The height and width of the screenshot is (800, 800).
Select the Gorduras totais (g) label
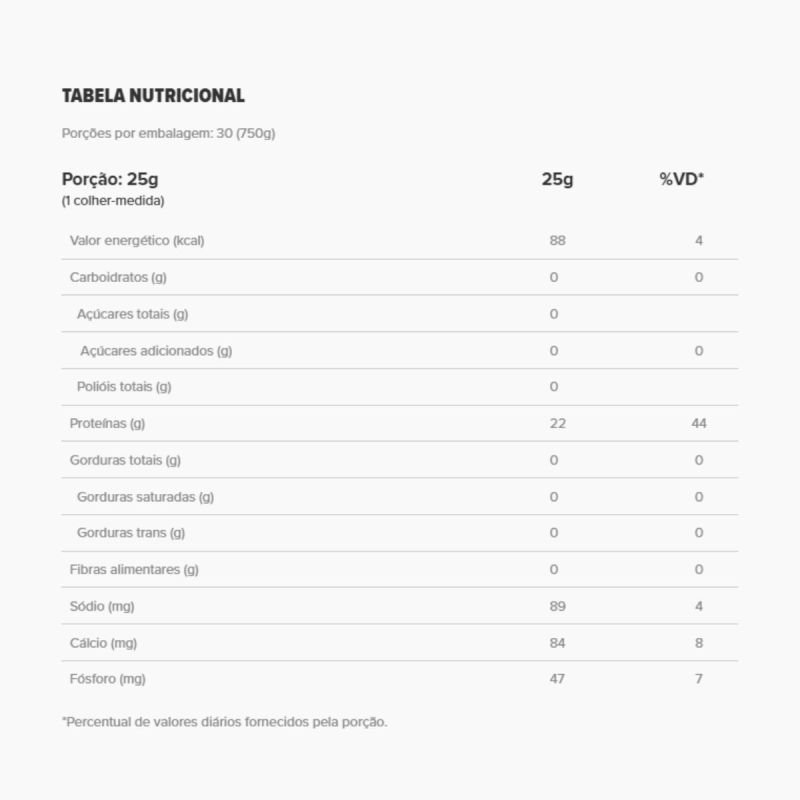click(x=125, y=460)
